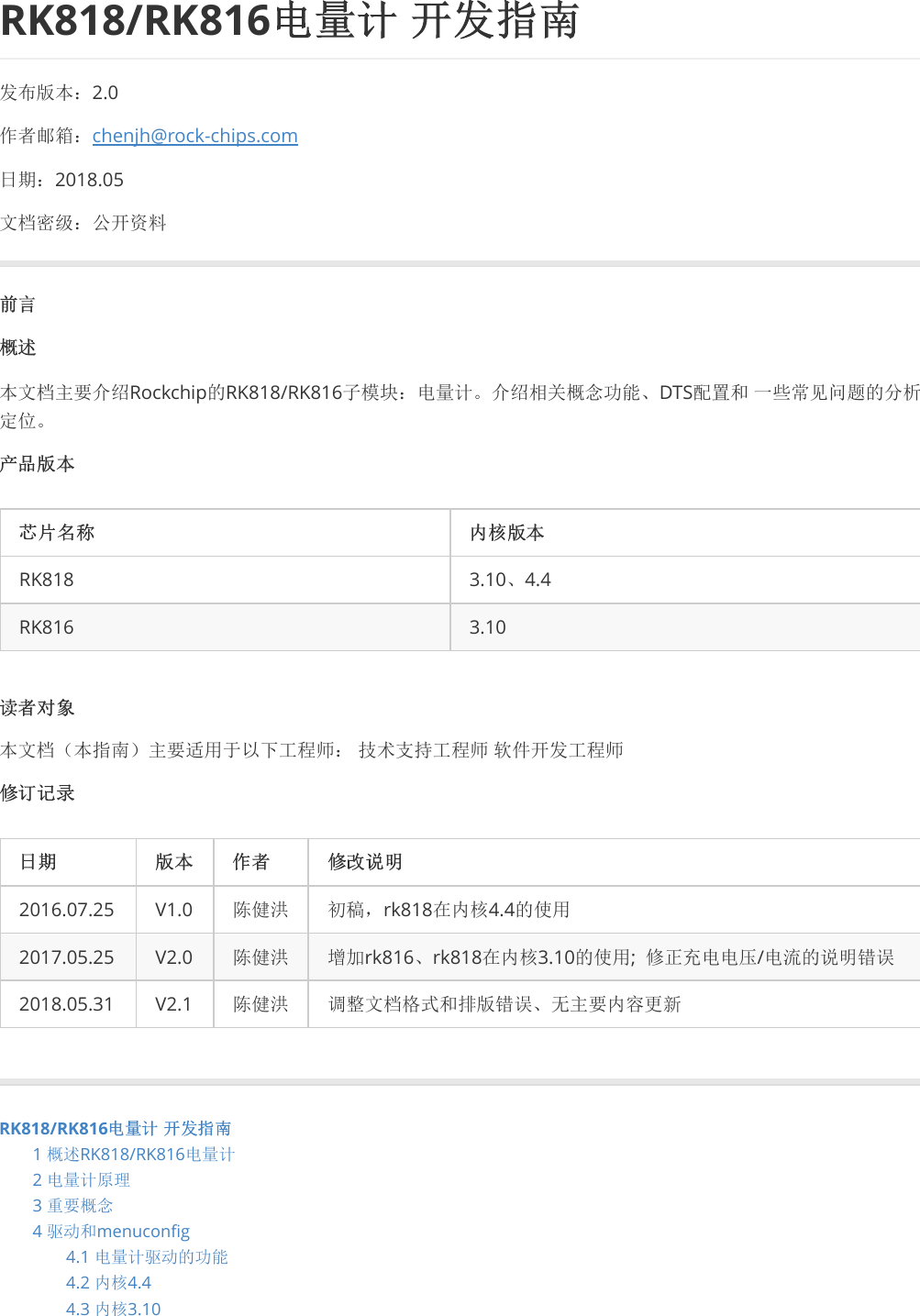This screenshot has width=920, height=1316.
Task: Select the text 发布版本：2.0
Action: 60,93
